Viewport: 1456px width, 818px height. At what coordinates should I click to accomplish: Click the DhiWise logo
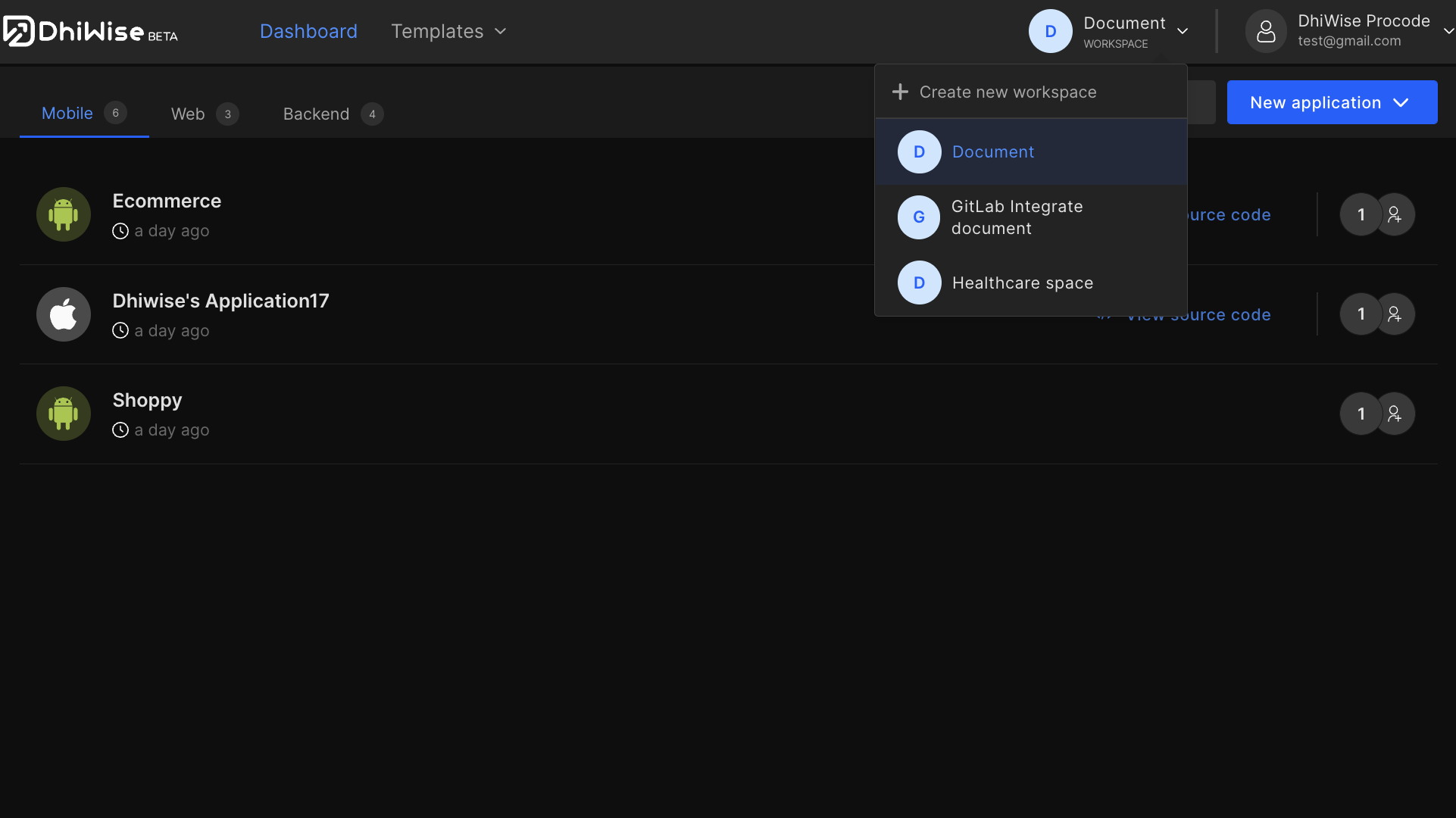[90, 31]
